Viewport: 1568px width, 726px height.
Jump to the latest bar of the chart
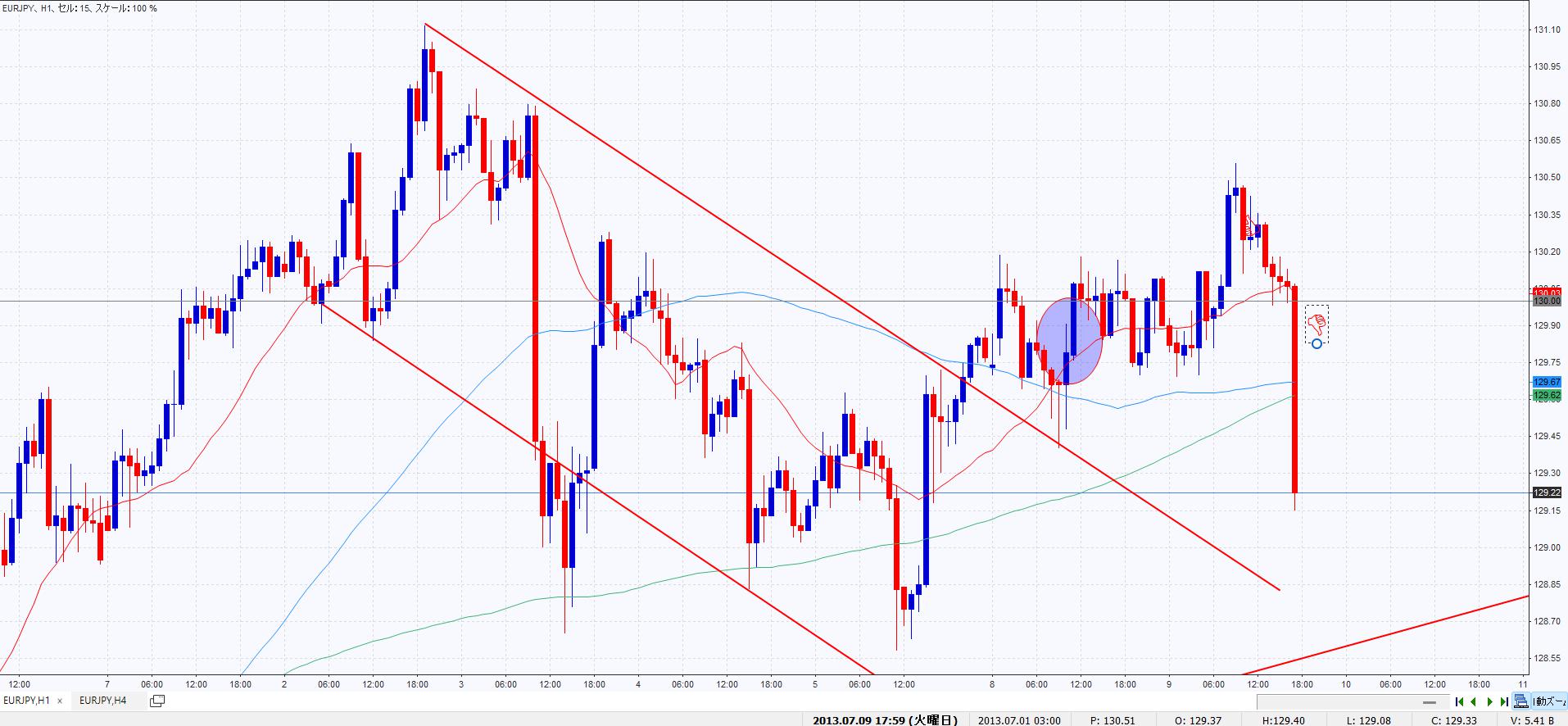pos(1504,701)
